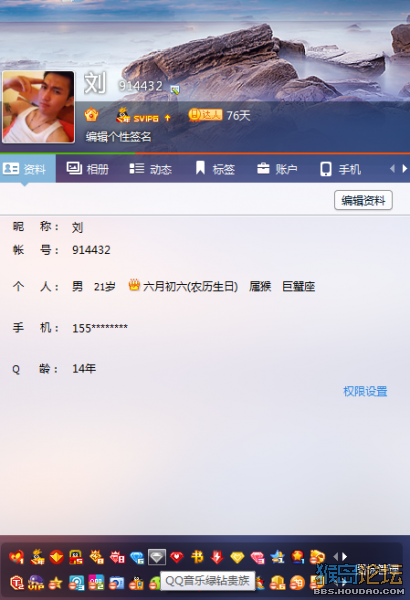Open the 标签 tab
This screenshot has height=600, width=410.
(215, 169)
